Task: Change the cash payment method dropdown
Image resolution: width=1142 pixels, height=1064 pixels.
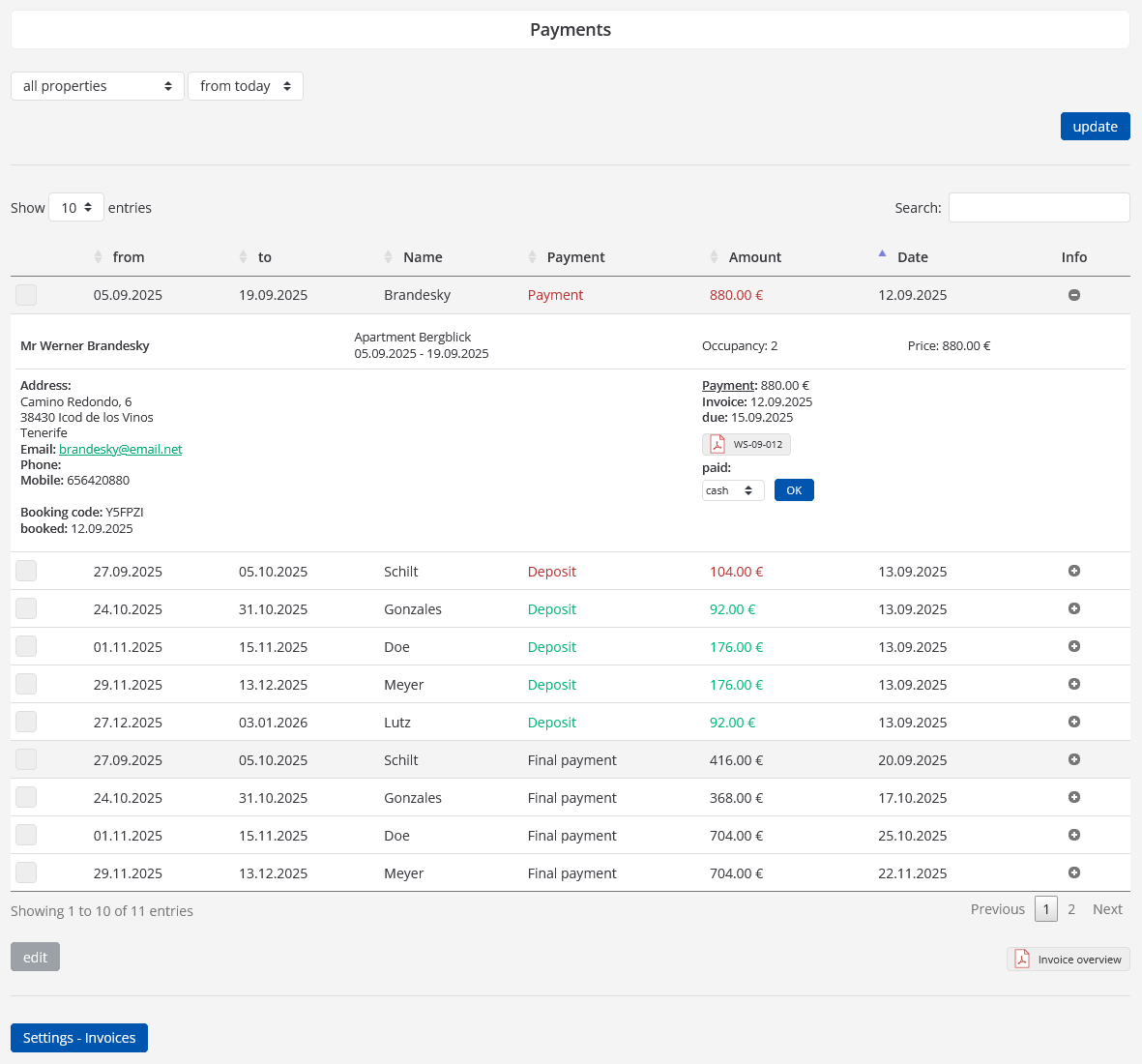Action: (x=732, y=490)
